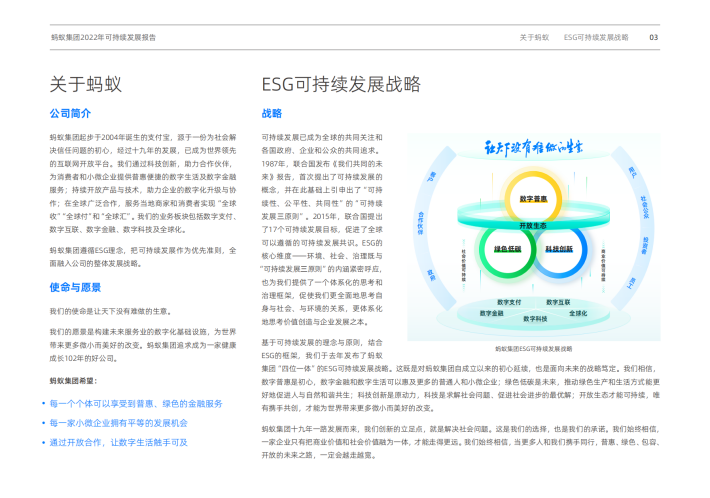Open the '关于蚂蚁' header navigation link
Viewport: 710px width, 498px height.
534,38
